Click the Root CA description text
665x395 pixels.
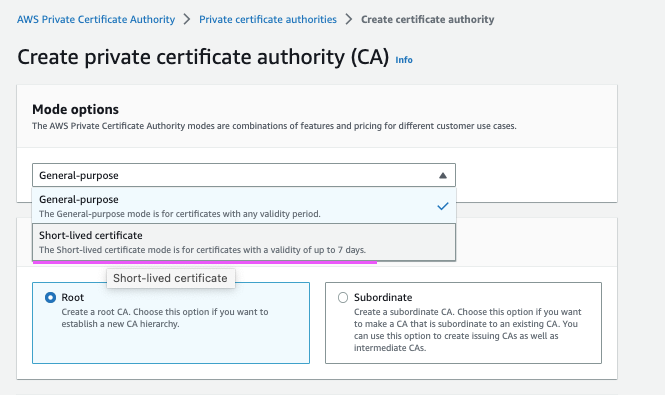(x=165, y=318)
